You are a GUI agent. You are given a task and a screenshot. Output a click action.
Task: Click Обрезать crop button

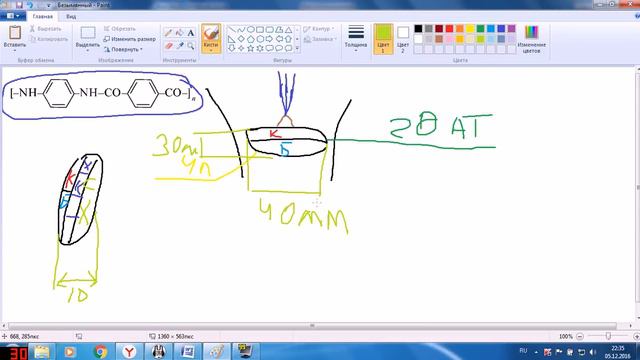pyautogui.click(x=119, y=29)
